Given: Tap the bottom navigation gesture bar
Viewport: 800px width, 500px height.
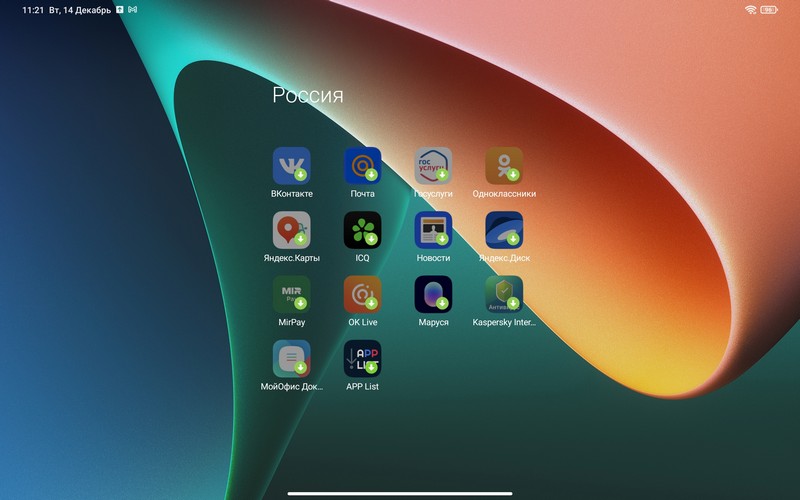Looking at the screenshot, I should coord(400,492).
